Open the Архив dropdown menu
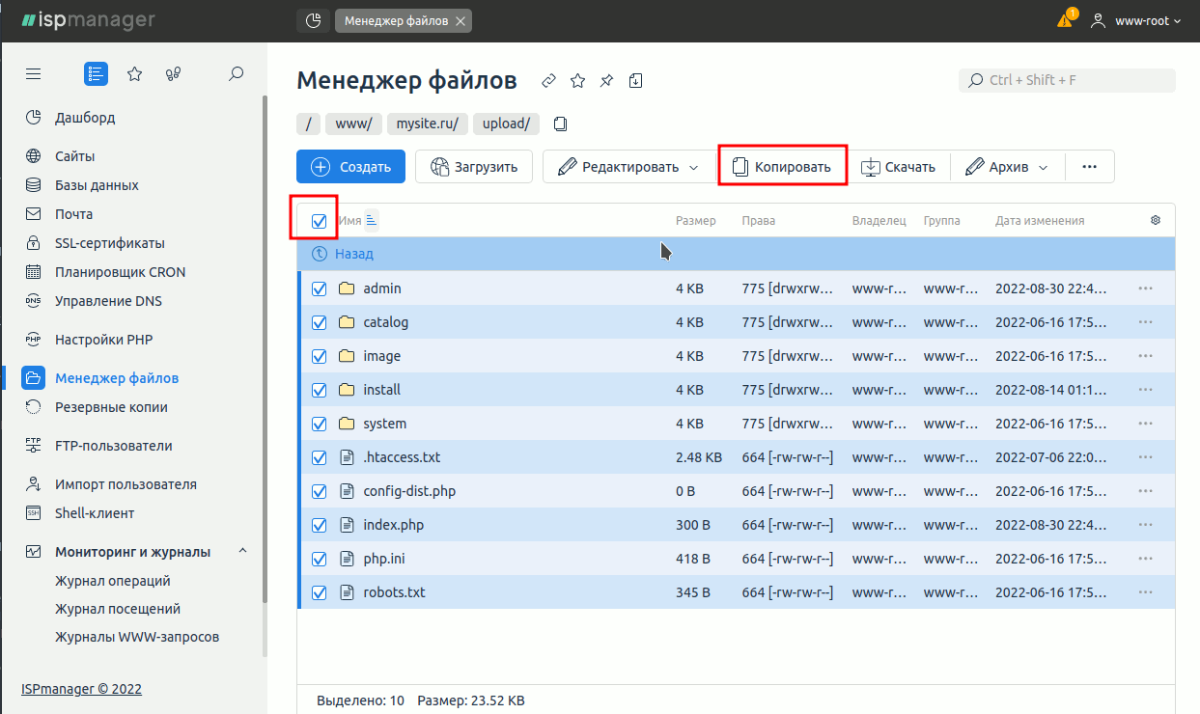This screenshot has width=1200, height=714. (1007, 167)
